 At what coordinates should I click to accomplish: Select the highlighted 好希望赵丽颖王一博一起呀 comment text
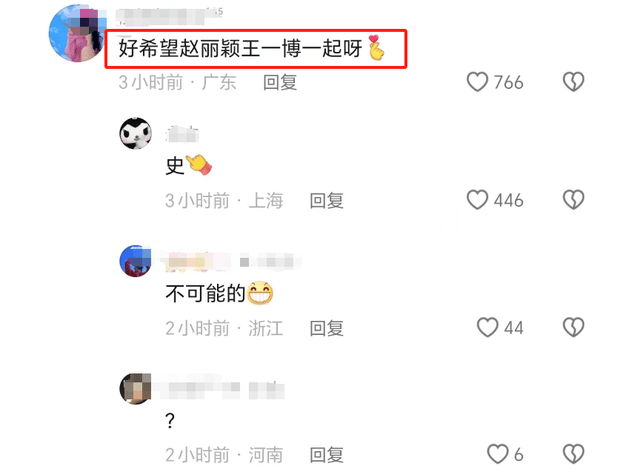click(240, 49)
